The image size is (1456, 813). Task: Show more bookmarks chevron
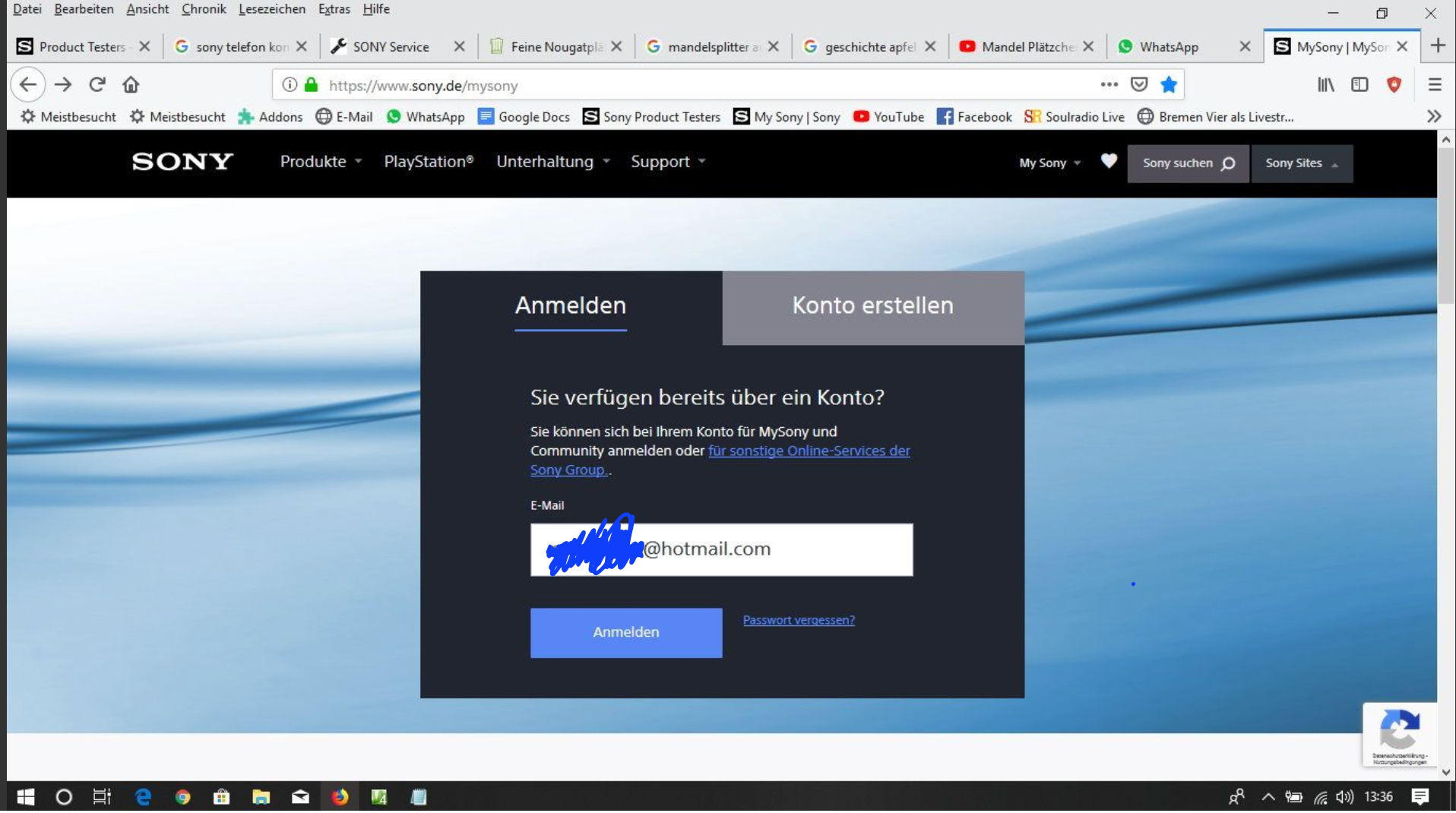[x=1433, y=116]
